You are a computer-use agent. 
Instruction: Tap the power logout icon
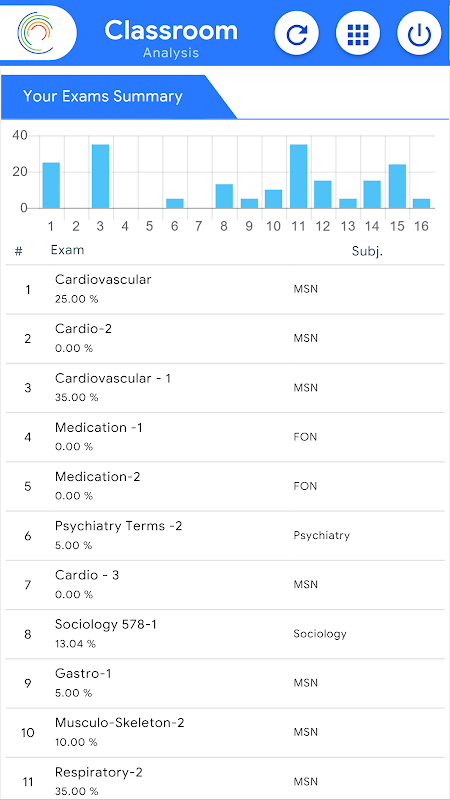(x=419, y=33)
